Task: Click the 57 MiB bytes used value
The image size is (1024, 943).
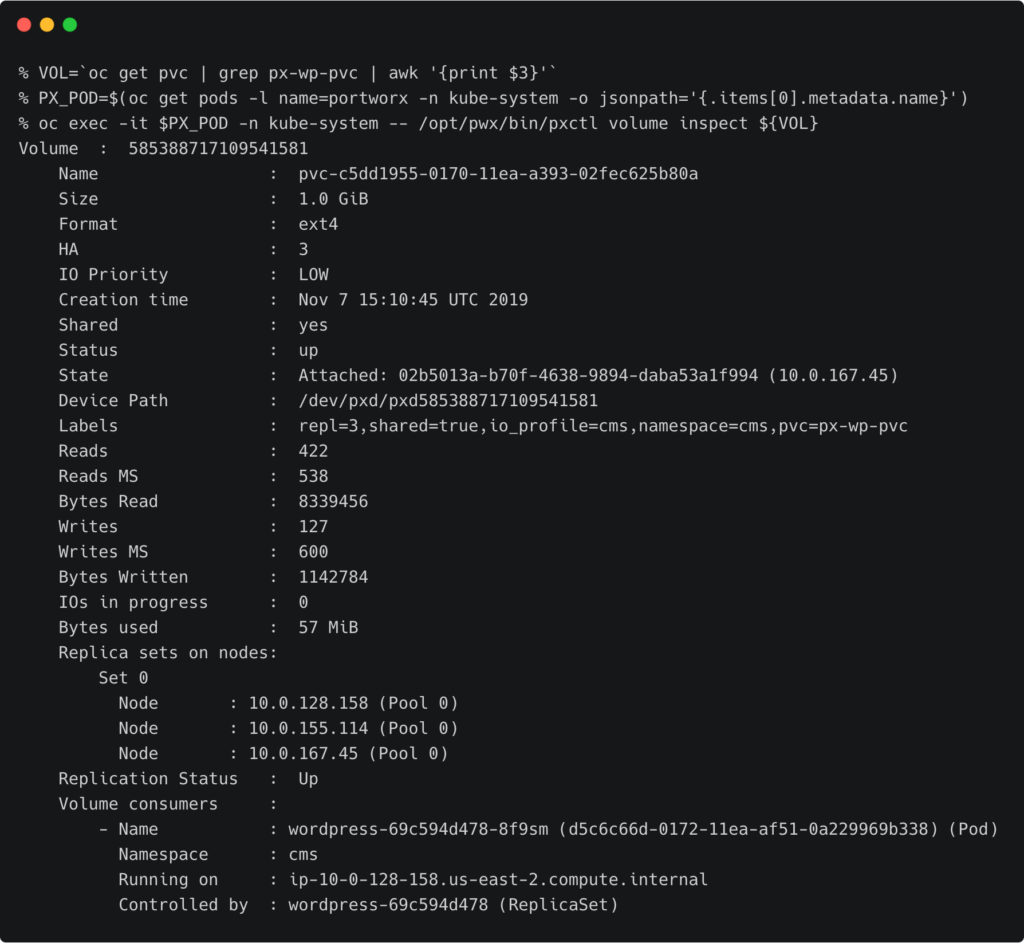Action: tap(328, 627)
